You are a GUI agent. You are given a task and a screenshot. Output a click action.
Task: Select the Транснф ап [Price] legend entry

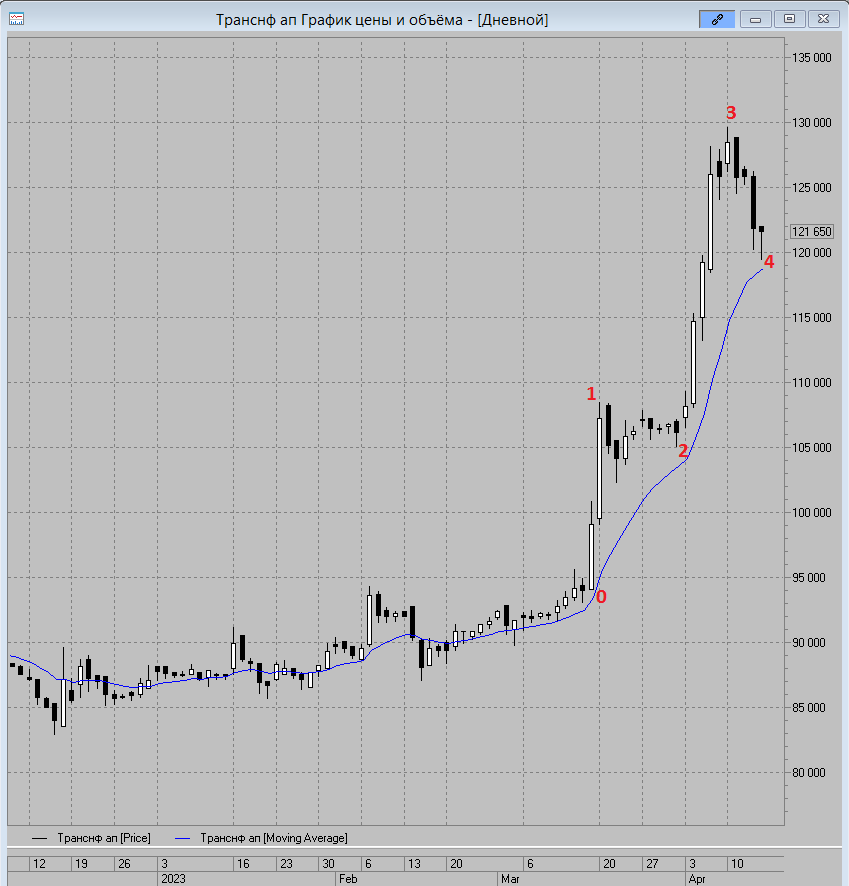pos(92,838)
